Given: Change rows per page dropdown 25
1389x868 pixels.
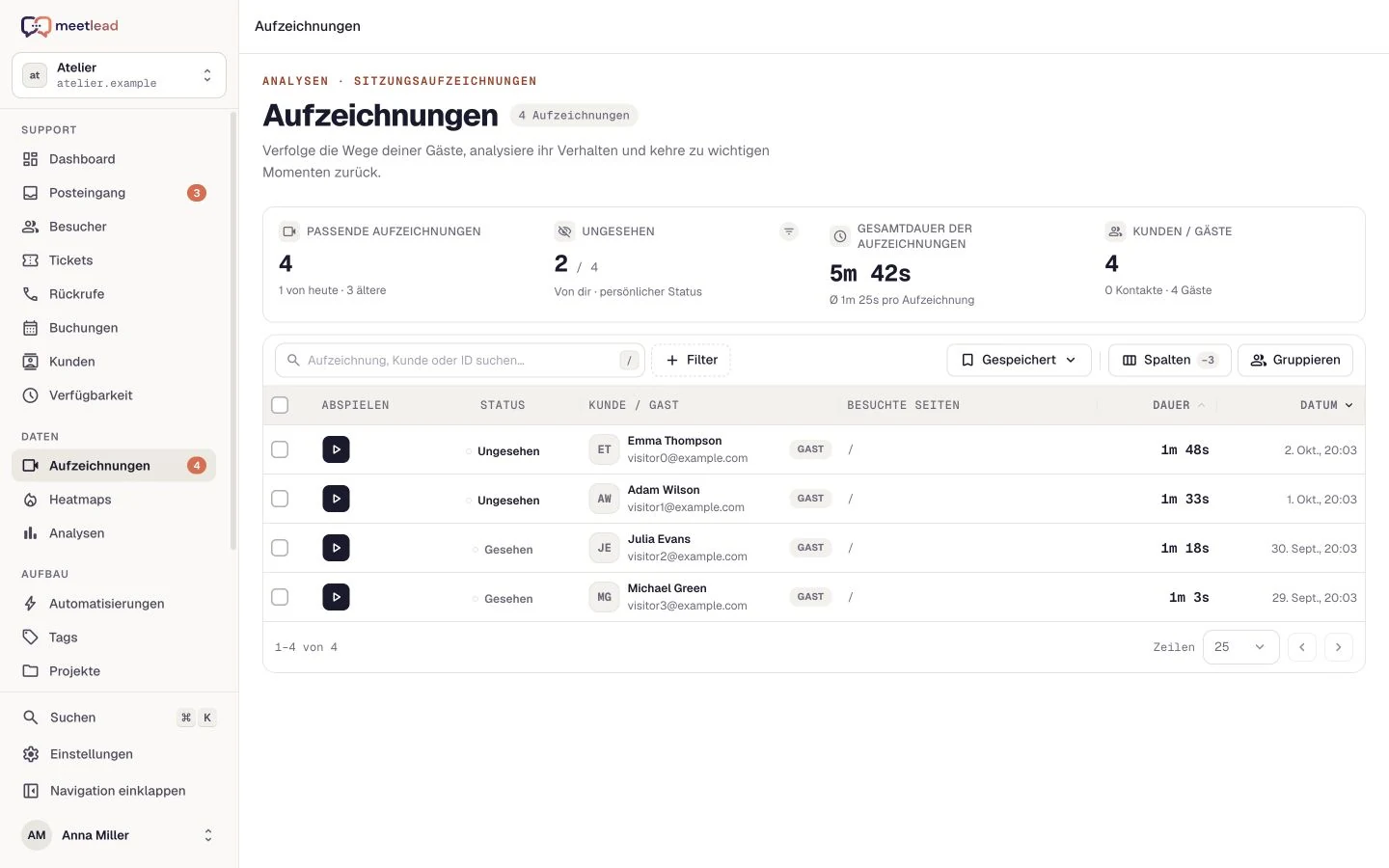Looking at the screenshot, I should pyautogui.click(x=1240, y=647).
